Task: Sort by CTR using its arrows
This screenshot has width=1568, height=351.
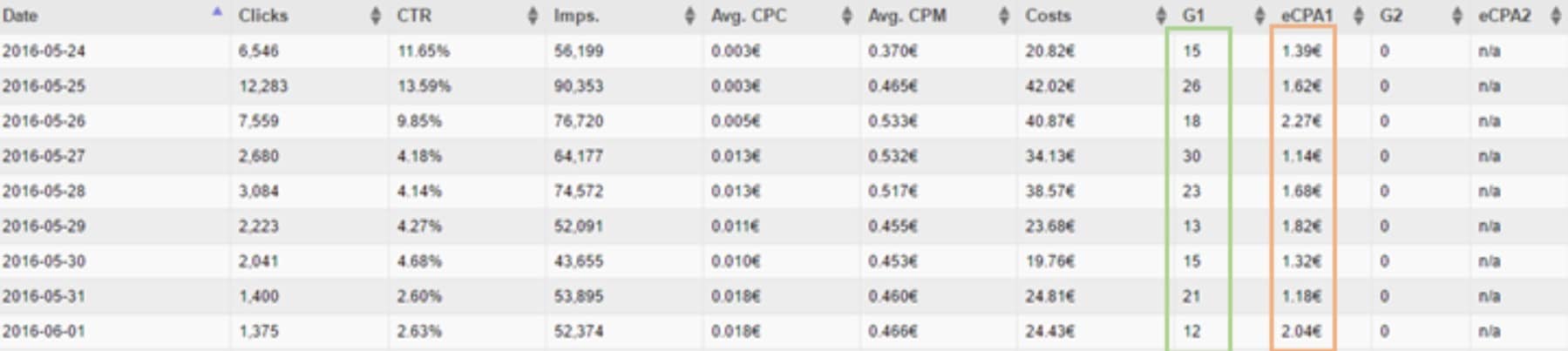Action: click(533, 16)
